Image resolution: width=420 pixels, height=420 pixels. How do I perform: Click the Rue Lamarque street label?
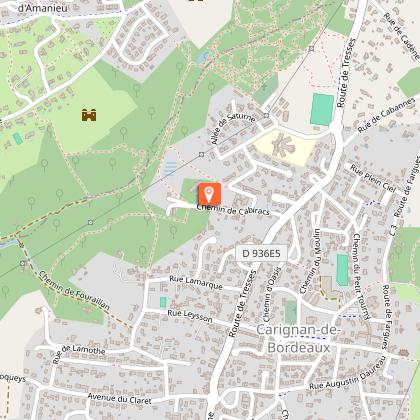(x=196, y=283)
